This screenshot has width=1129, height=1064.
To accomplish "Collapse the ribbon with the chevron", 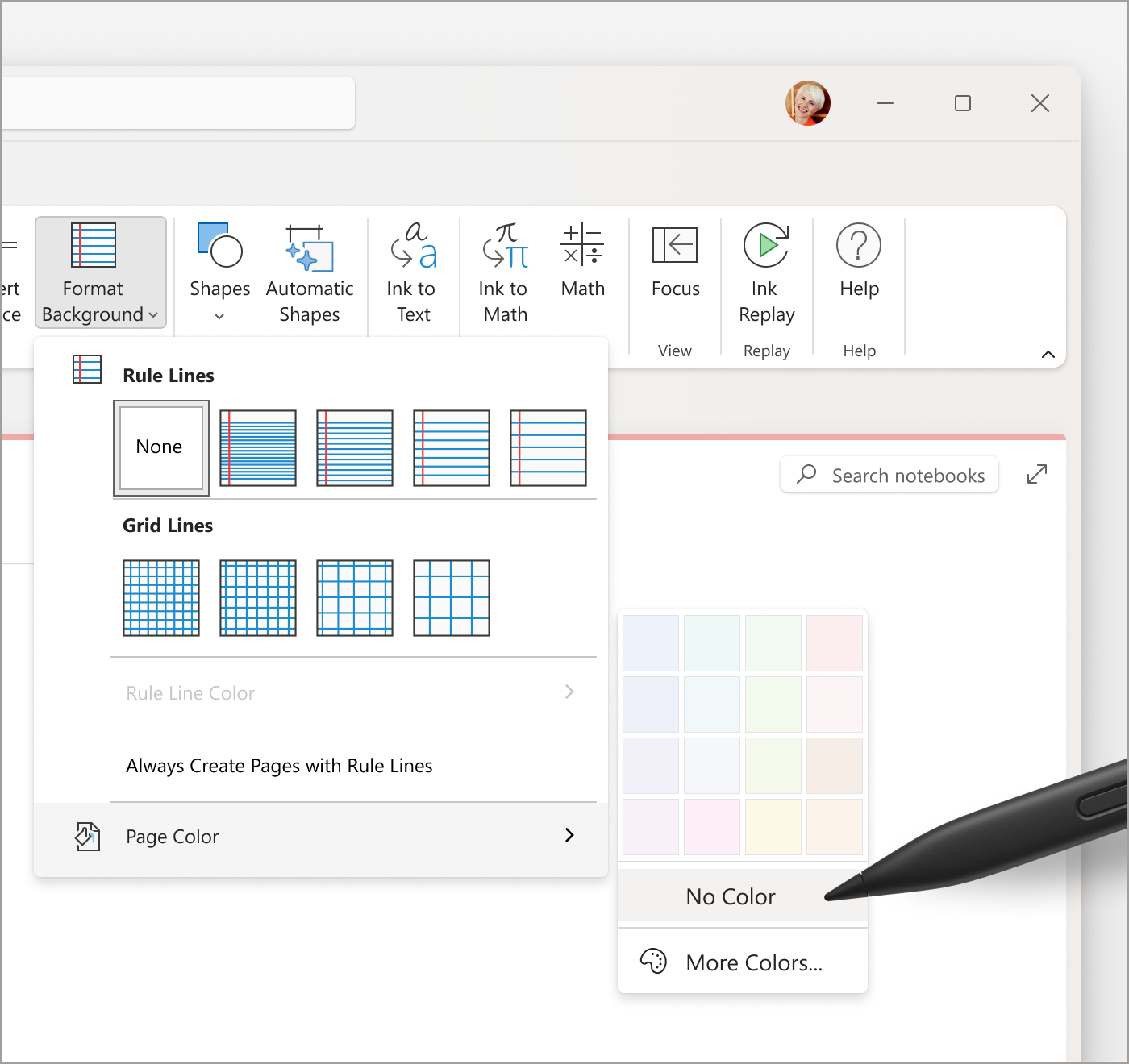I will [1048, 354].
